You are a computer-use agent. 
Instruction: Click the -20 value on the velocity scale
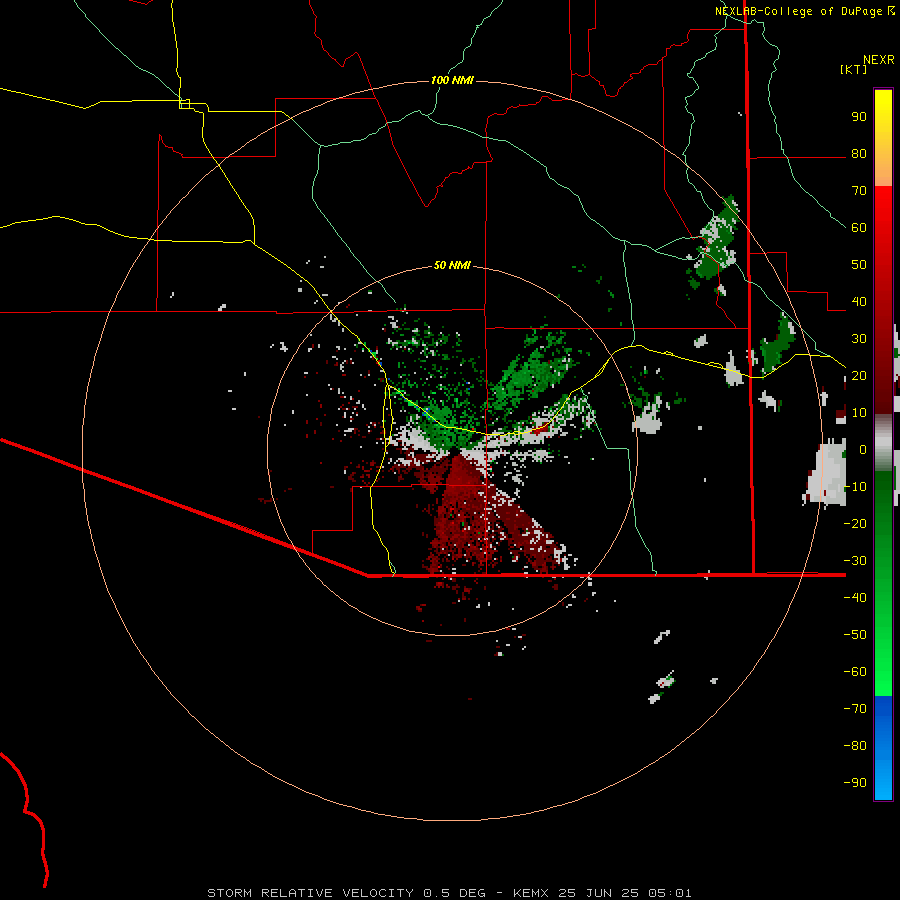pos(855,523)
